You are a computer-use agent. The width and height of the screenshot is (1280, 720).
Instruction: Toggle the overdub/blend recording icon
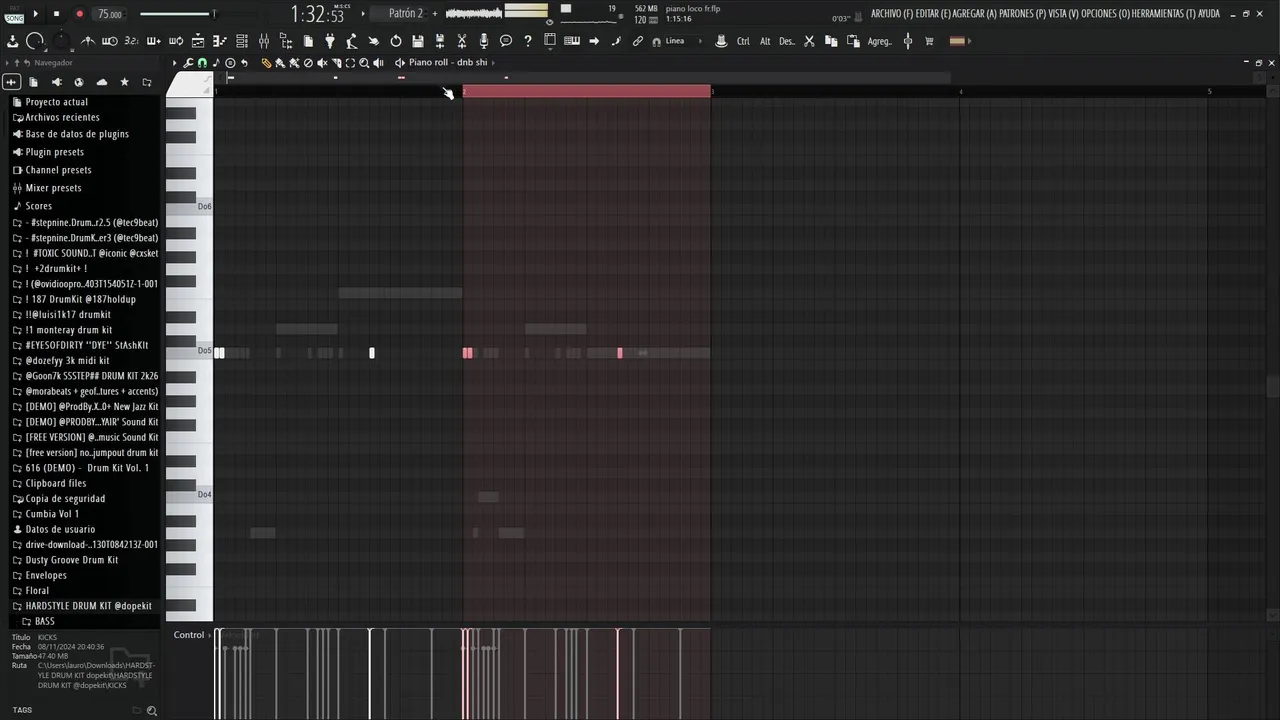coord(153,41)
